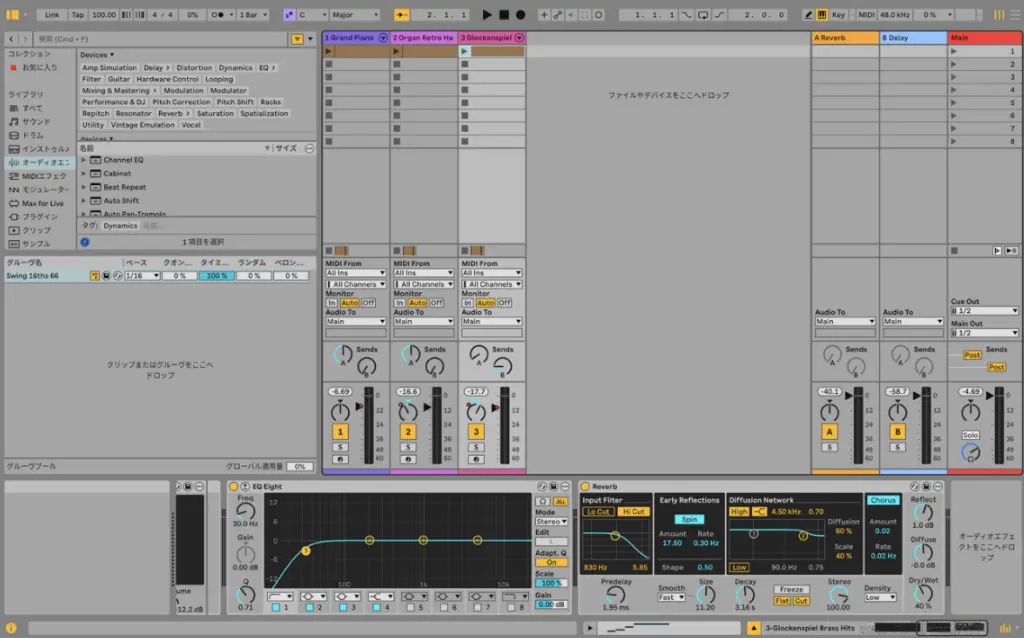This screenshot has height=638, width=1024.
Task: Click the Link button in the control bar
Action: pos(52,14)
